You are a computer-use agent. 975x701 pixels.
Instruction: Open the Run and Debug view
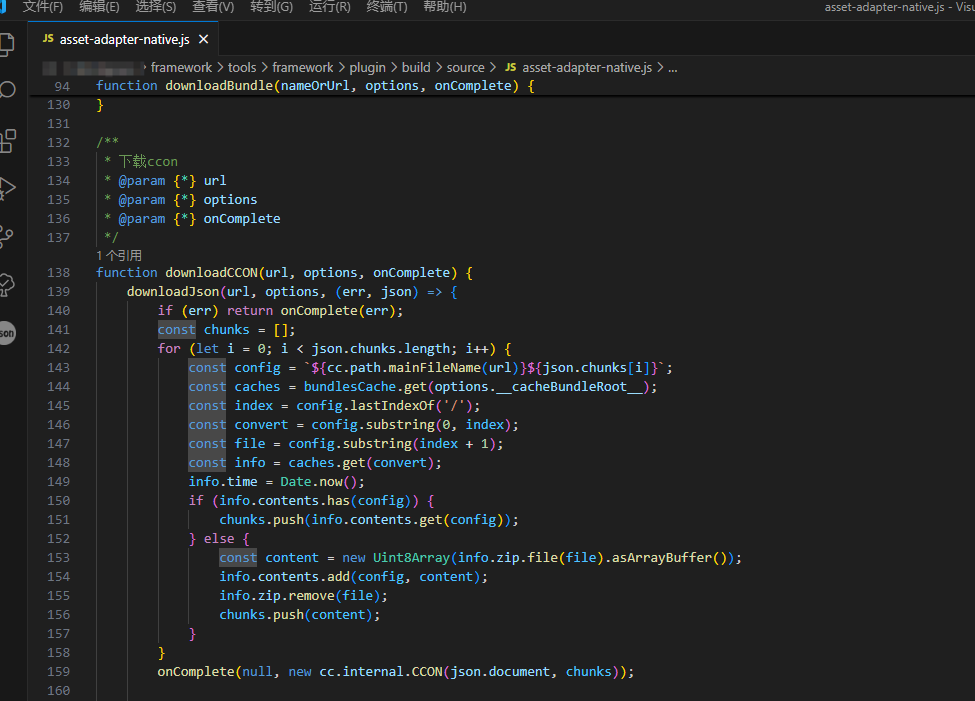tap(6, 188)
